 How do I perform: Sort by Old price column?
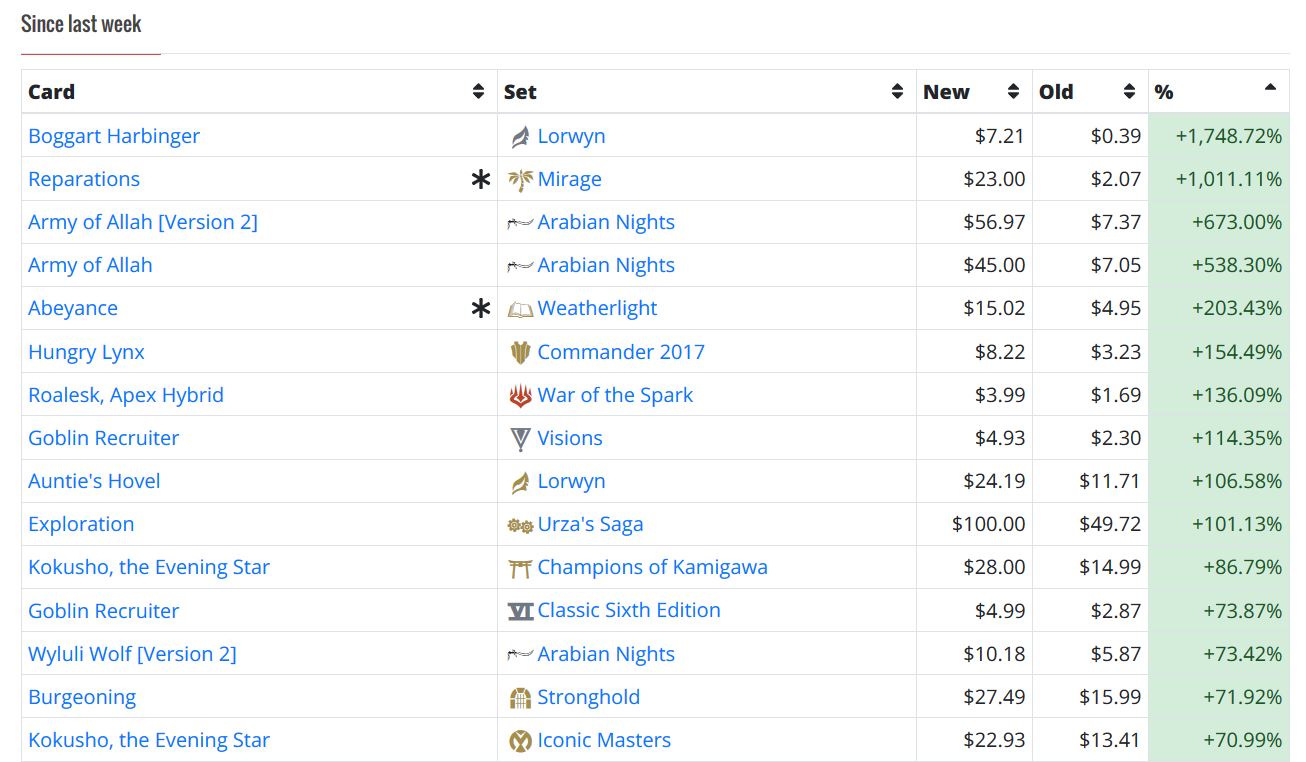coord(1129,92)
